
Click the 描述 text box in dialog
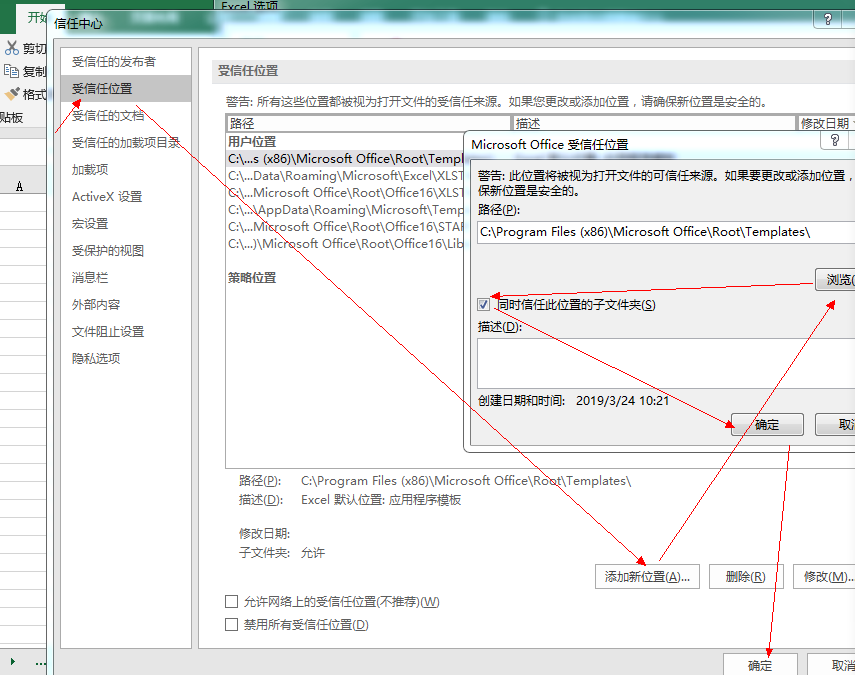666,363
